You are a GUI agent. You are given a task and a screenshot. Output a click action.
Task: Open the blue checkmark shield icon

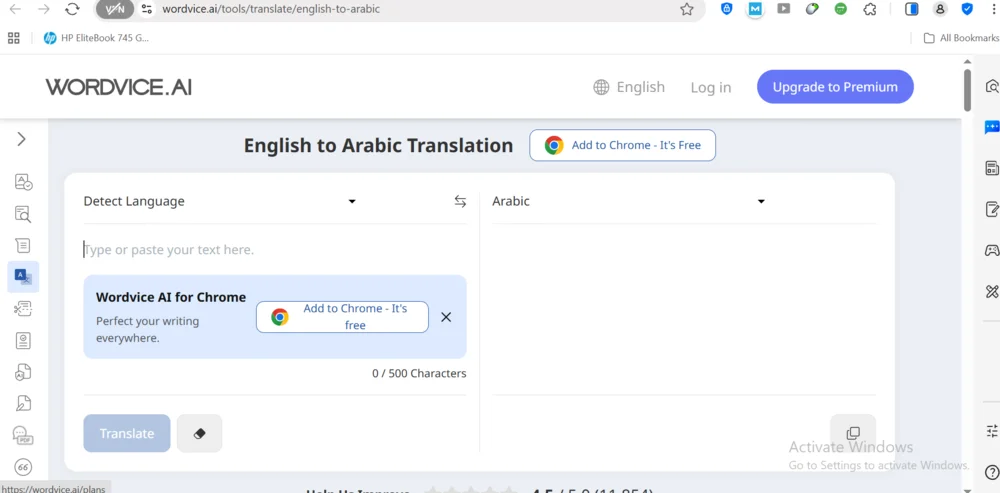click(x=967, y=9)
